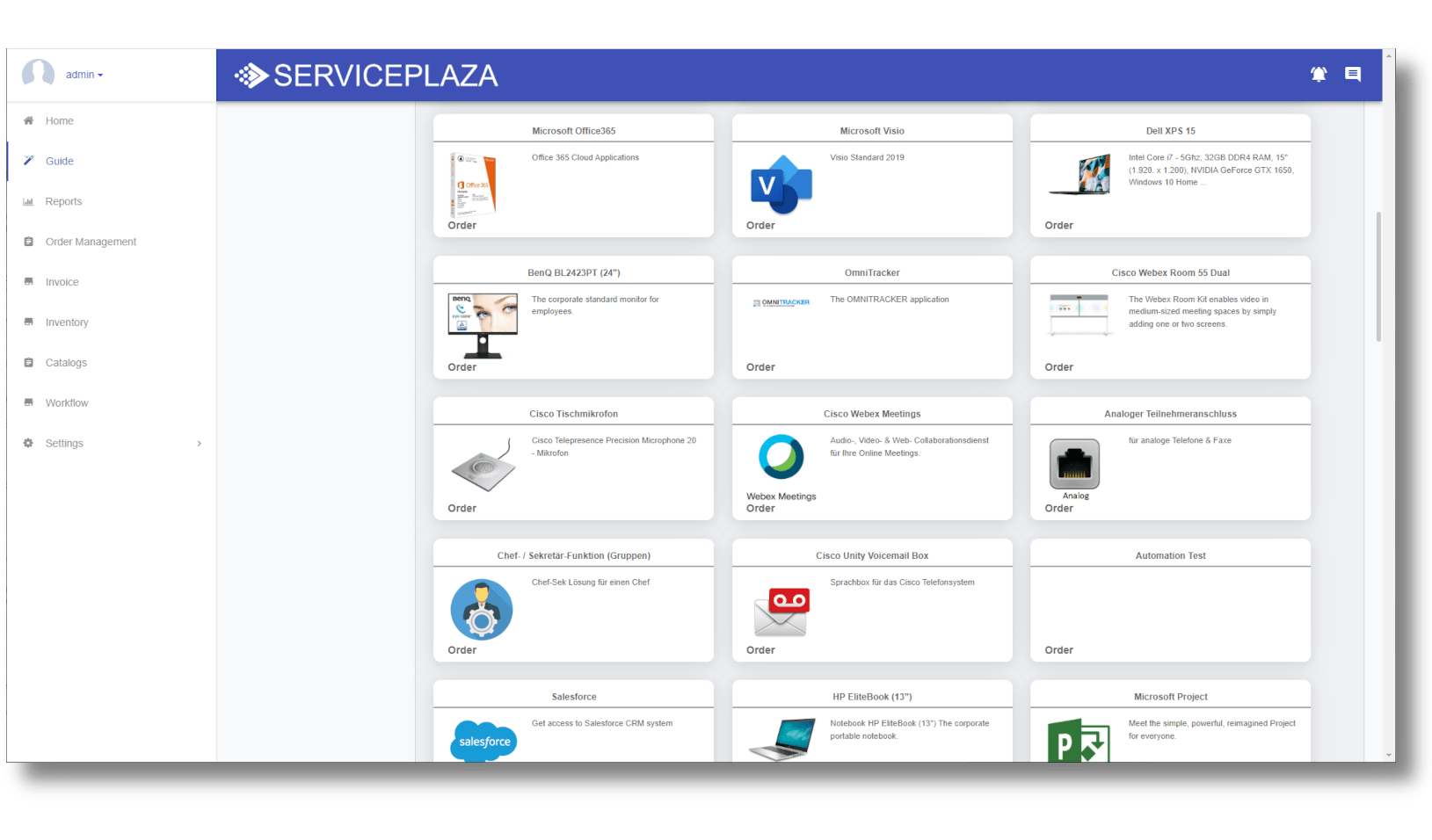
Task: Click the Order Management sidebar icon
Action: [28, 242]
